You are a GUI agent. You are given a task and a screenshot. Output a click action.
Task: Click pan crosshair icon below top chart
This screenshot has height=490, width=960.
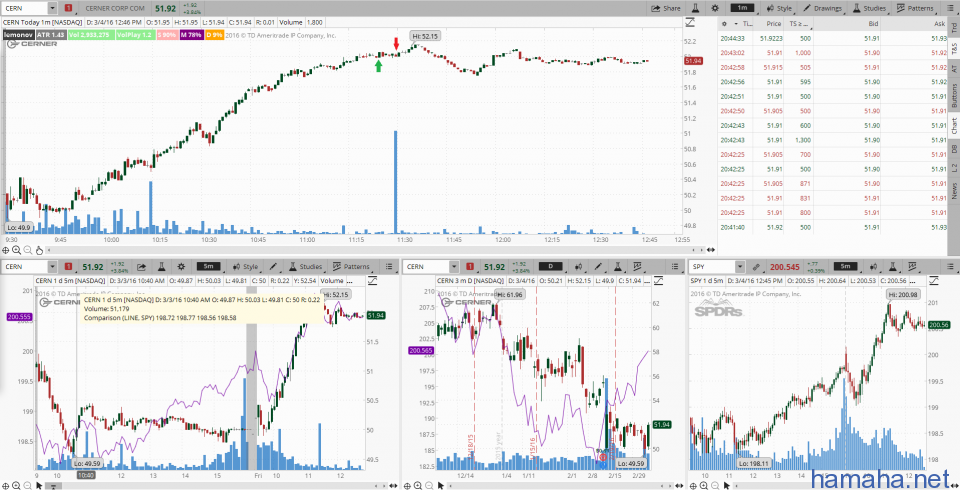click(6, 250)
